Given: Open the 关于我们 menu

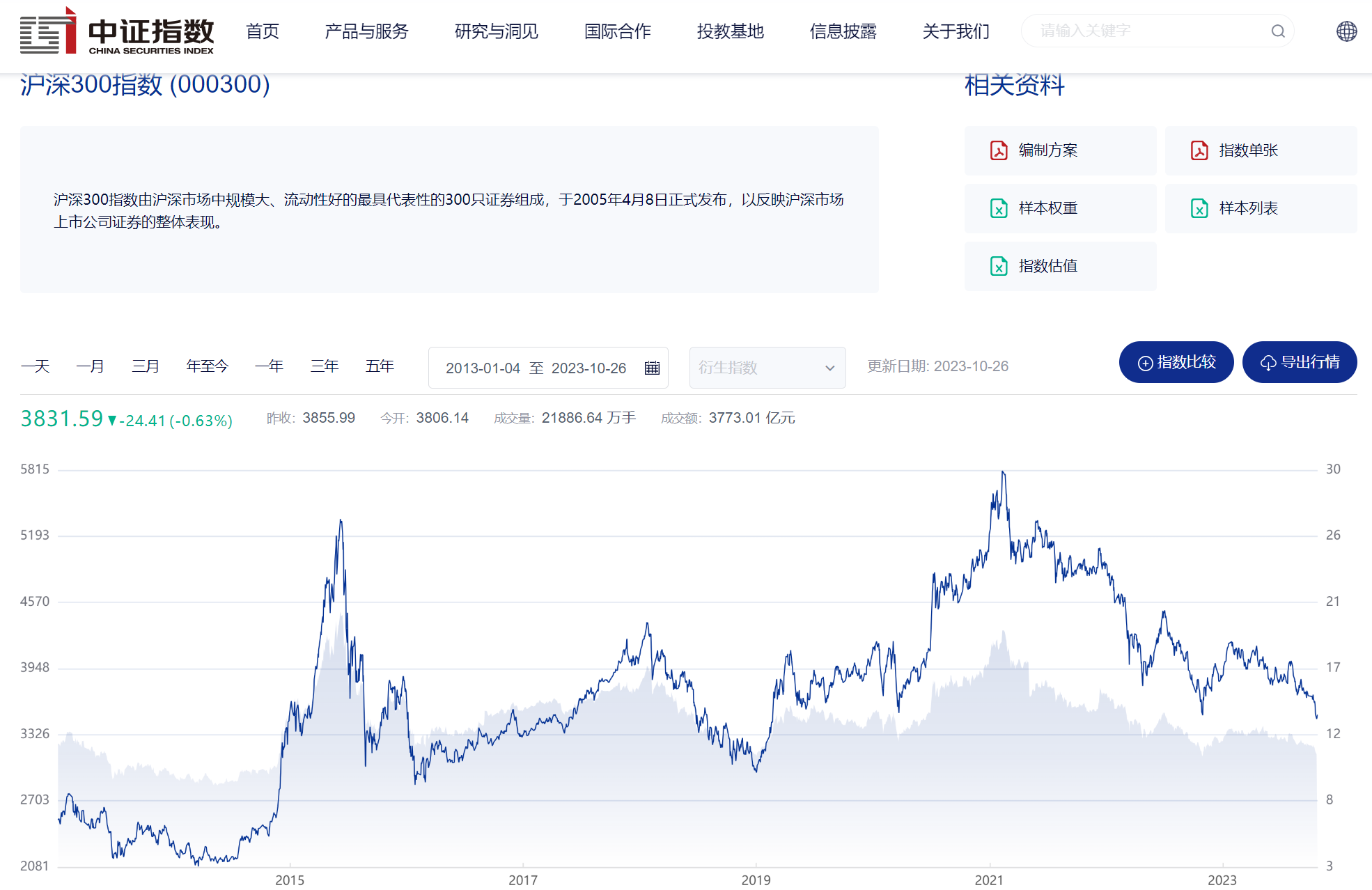Looking at the screenshot, I should point(956,31).
